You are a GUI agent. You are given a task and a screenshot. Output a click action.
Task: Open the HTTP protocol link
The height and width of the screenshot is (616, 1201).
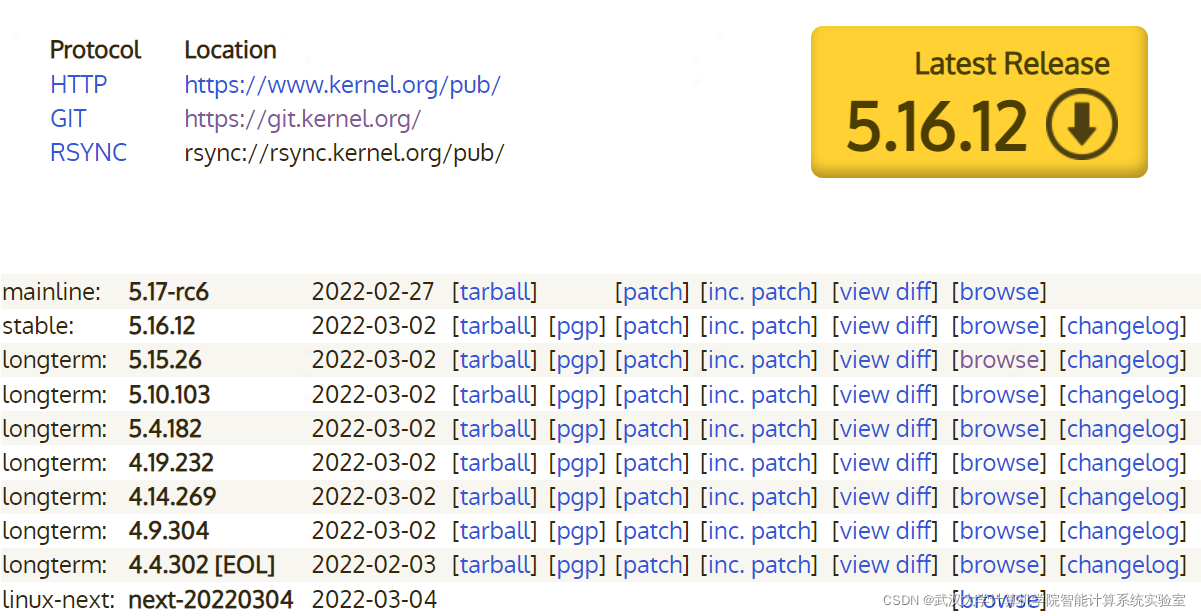point(78,84)
